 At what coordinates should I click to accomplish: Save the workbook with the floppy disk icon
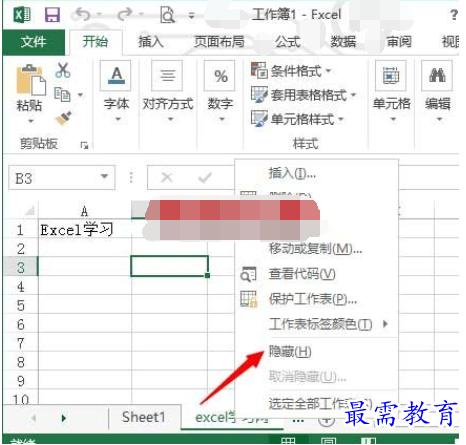point(52,15)
